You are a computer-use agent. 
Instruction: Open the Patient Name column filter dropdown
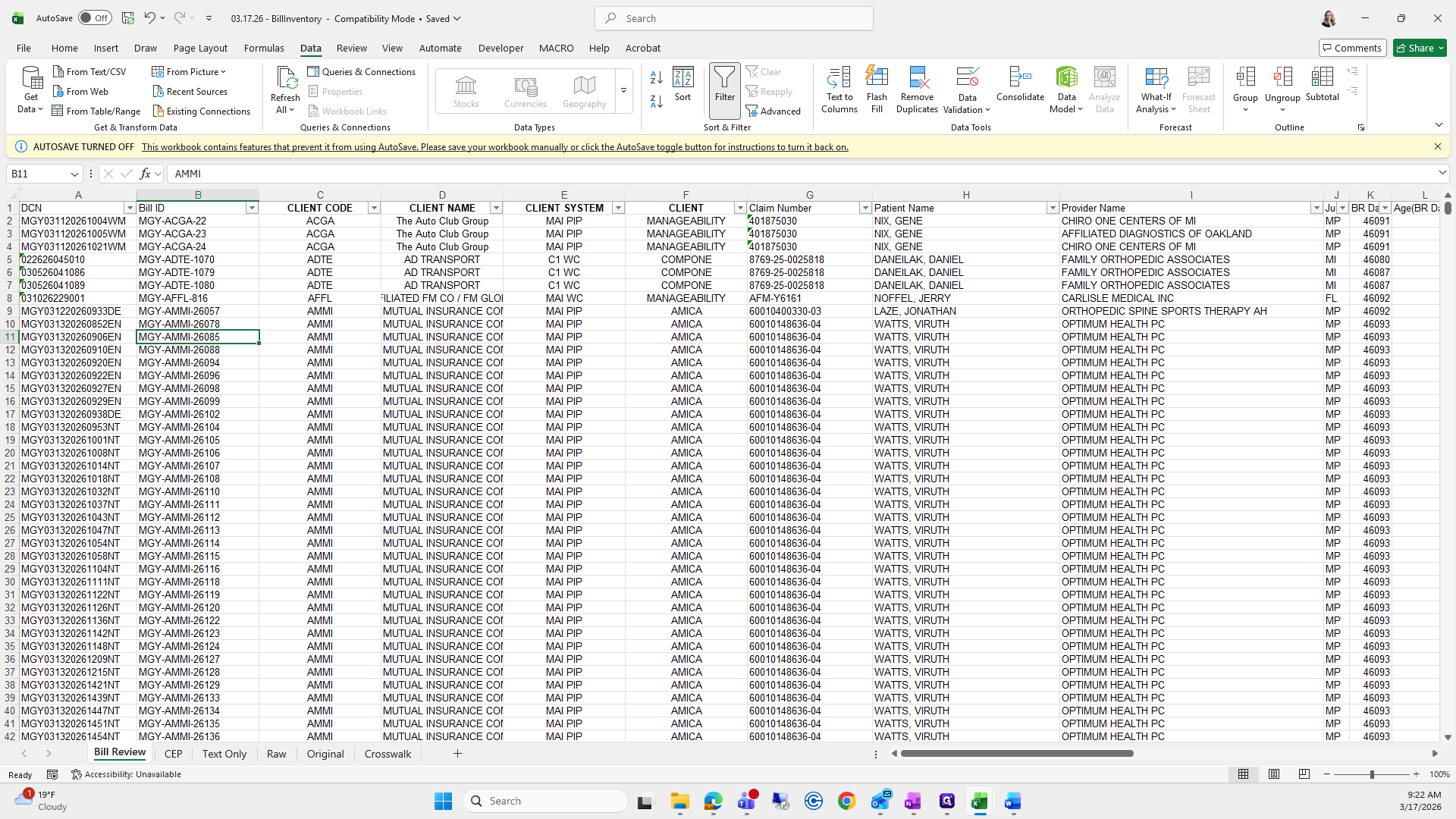tap(1052, 208)
